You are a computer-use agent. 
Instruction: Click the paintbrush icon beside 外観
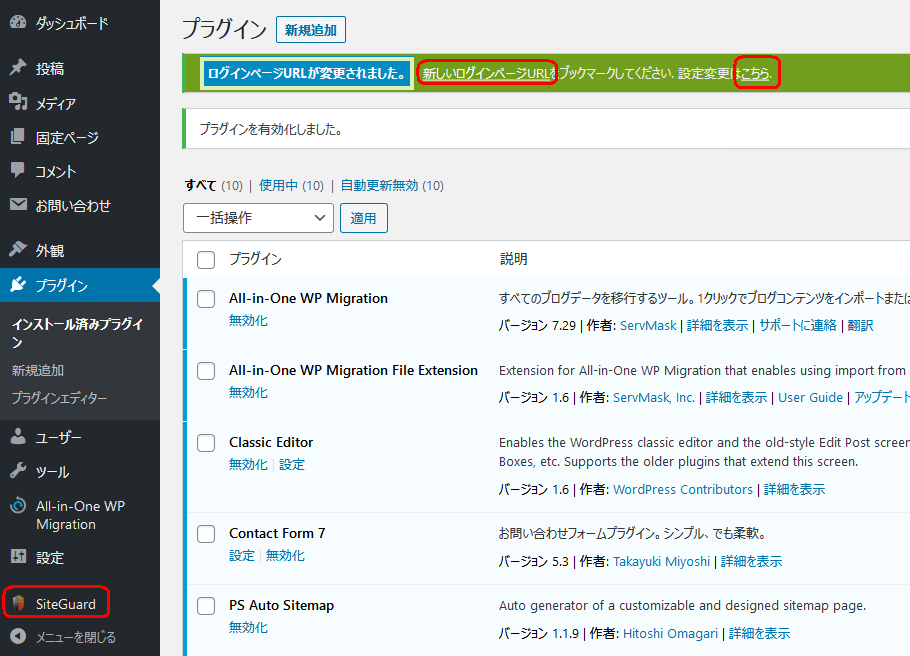[18, 249]
